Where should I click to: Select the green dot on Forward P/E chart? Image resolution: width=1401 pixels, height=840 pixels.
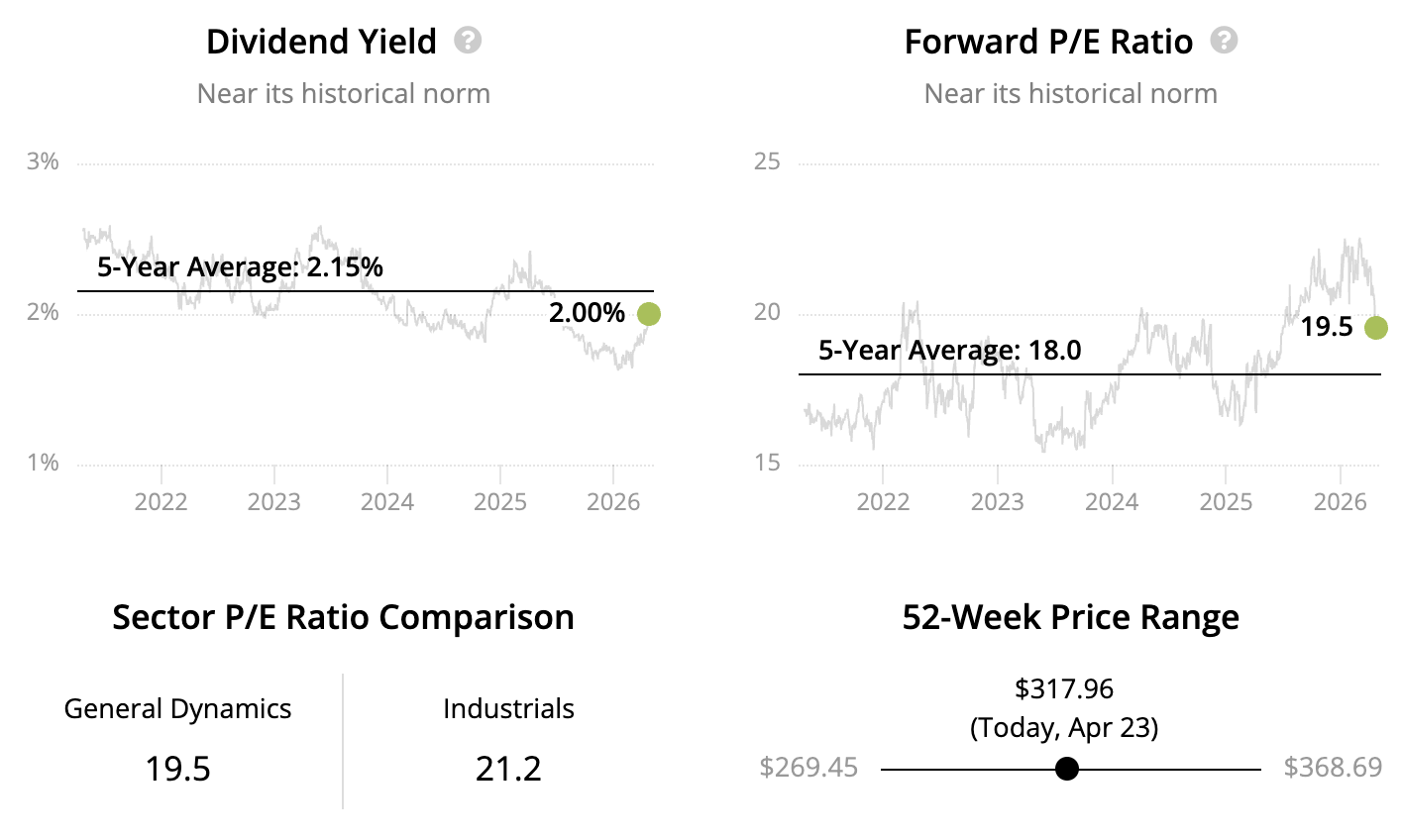coord(1375,328)
